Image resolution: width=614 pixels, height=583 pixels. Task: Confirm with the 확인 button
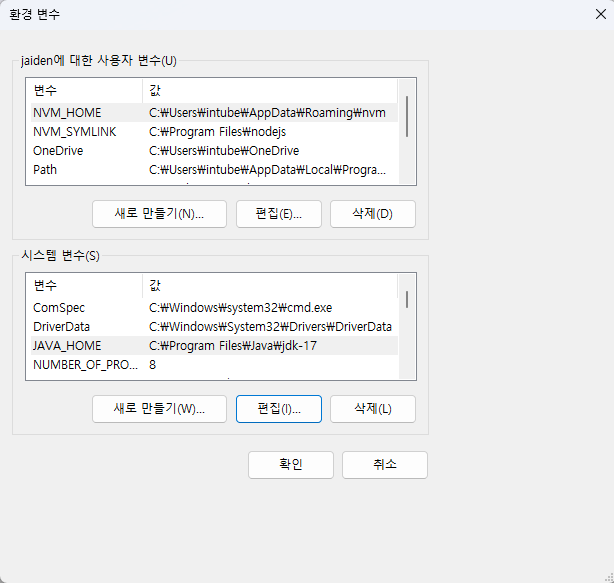291,465
